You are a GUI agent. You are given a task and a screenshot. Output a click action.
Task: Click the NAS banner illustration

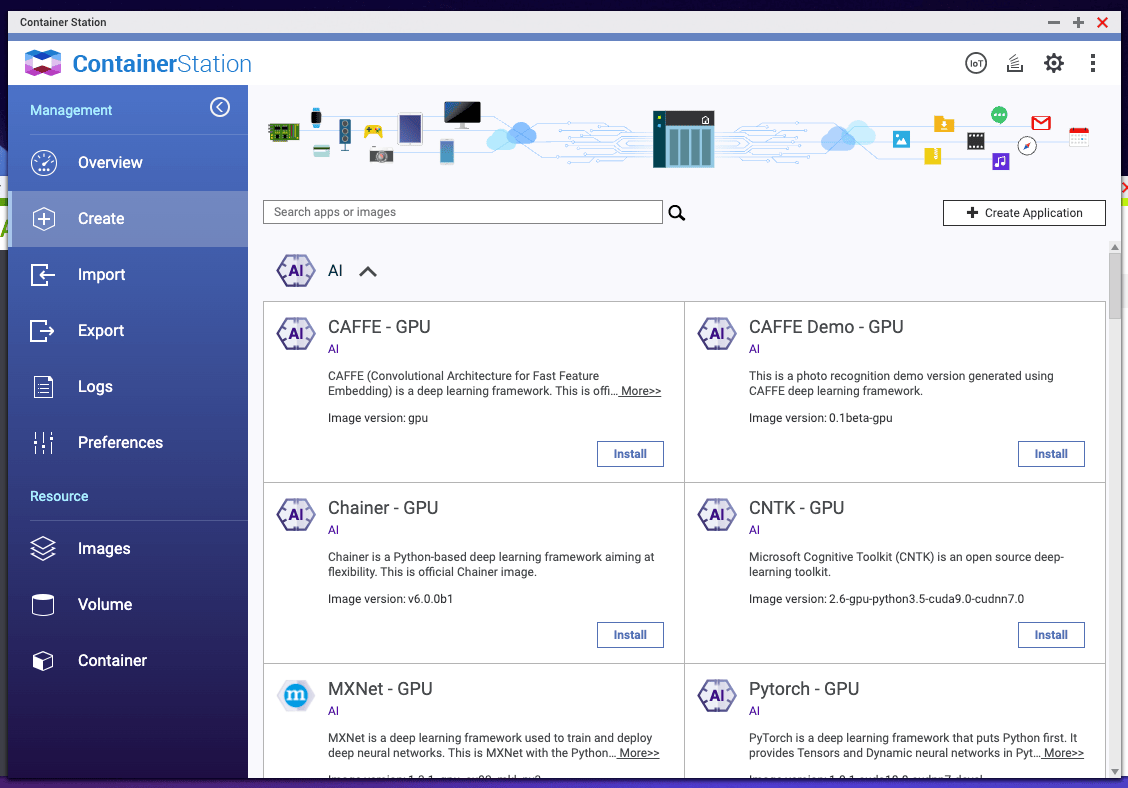click(x=683, y=139)
